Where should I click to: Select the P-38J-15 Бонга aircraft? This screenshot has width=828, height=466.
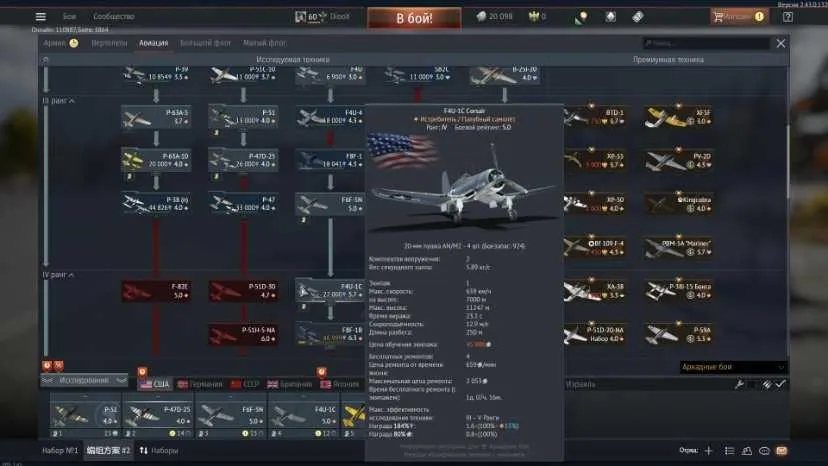(x=679, y=291)
